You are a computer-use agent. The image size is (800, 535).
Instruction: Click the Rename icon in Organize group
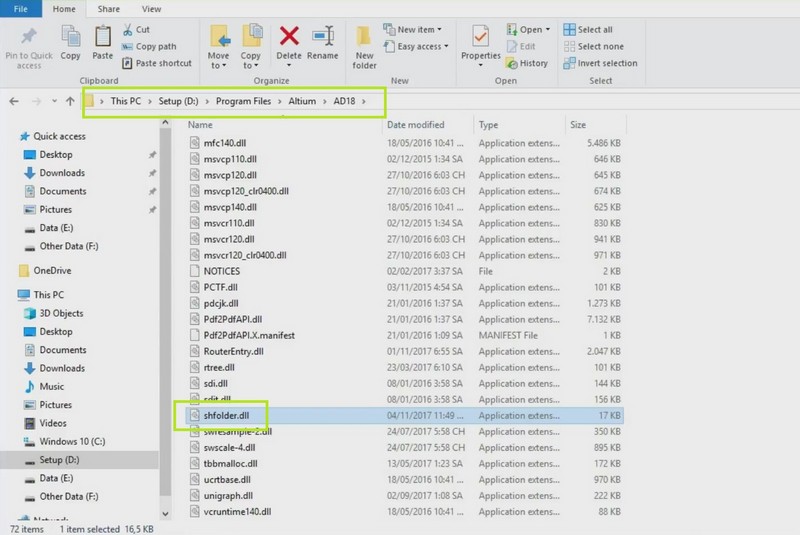tap(323, 38)
